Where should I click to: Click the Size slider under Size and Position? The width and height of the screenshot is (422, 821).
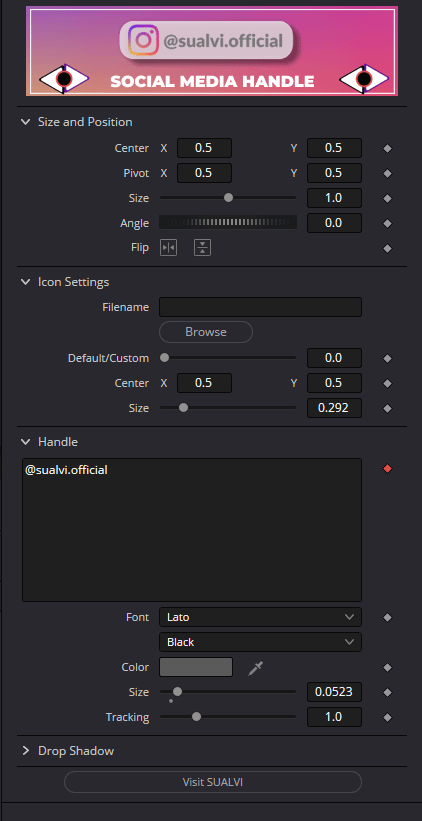tap(228, 198)
